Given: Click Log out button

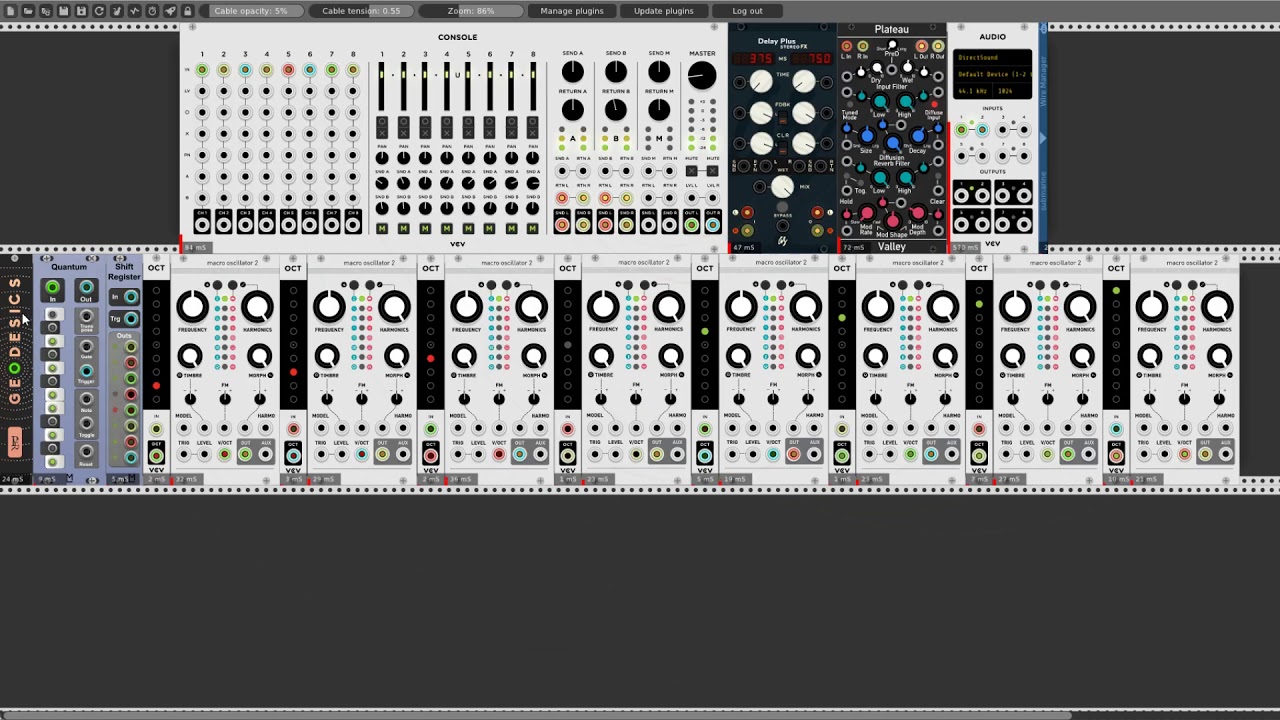Looking at the screenshot, I should (747, 11).
